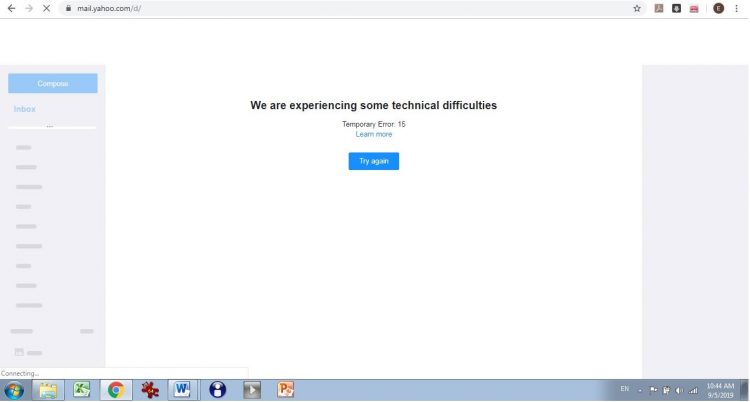Screen dimensions: 750x402
Task: Open the Adobe PDF extension icon
Action: tap(659, 8)
